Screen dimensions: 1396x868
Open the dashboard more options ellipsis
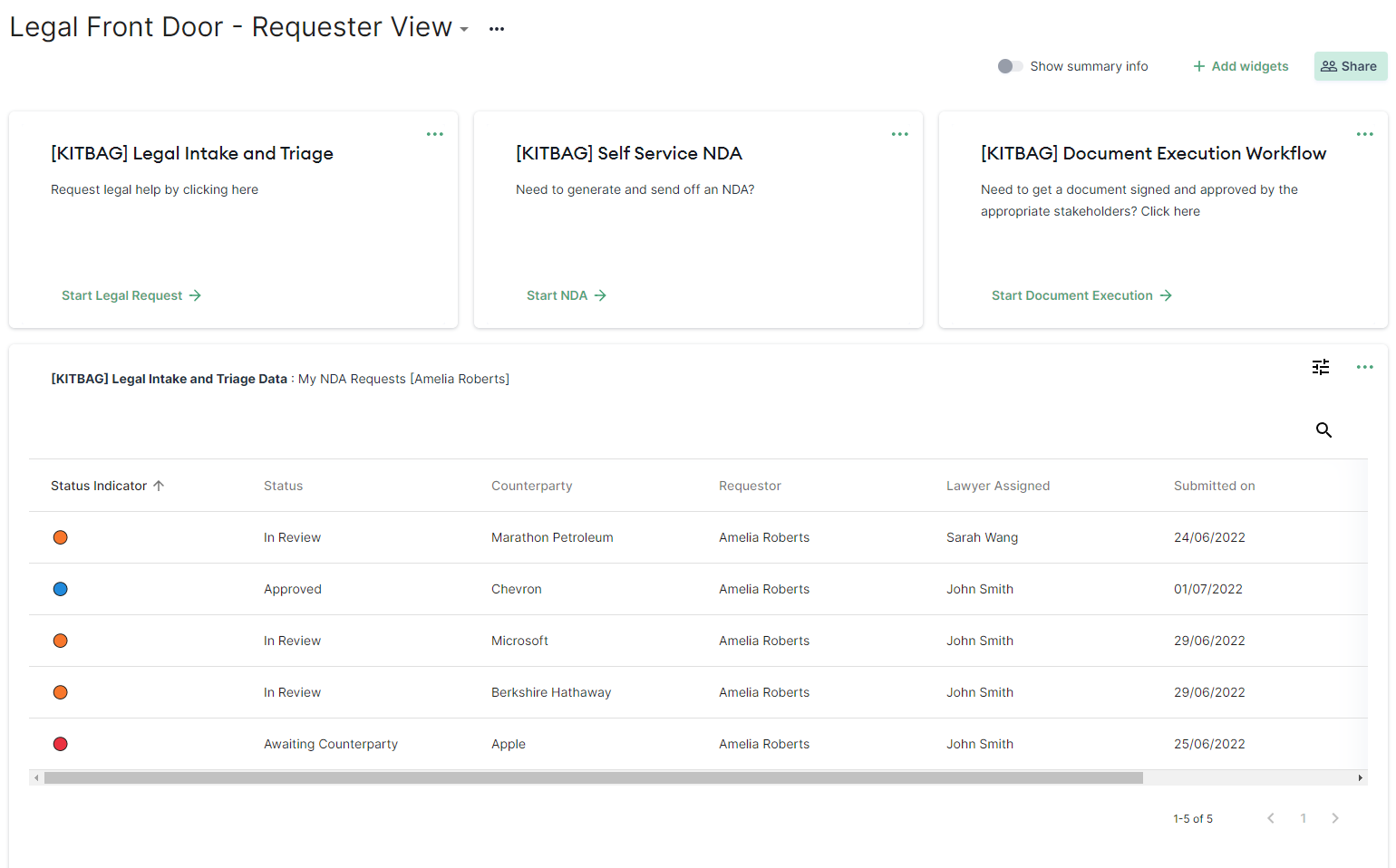pyautogui.click(x=497, y=29)
